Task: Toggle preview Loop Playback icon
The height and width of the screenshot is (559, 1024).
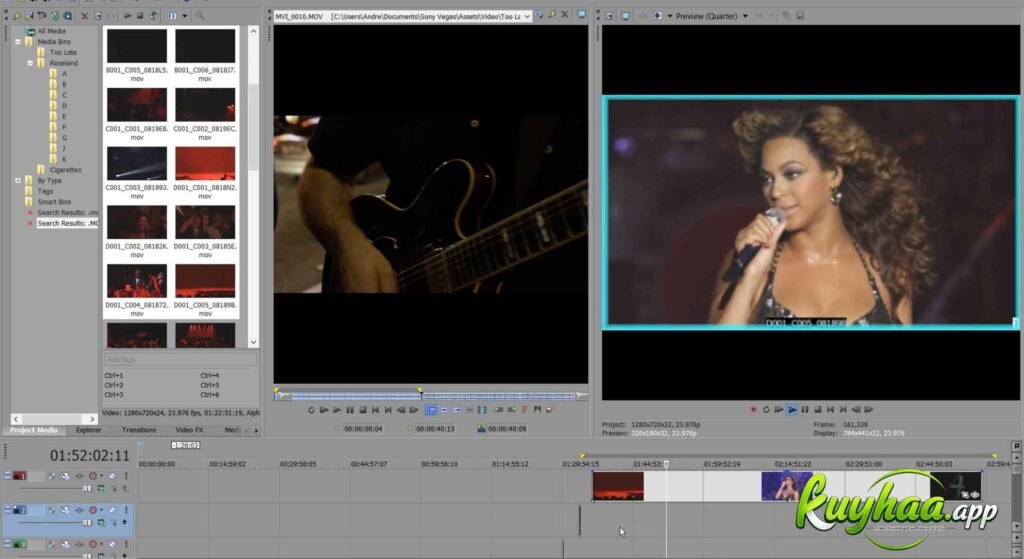Action: point(766,410)
